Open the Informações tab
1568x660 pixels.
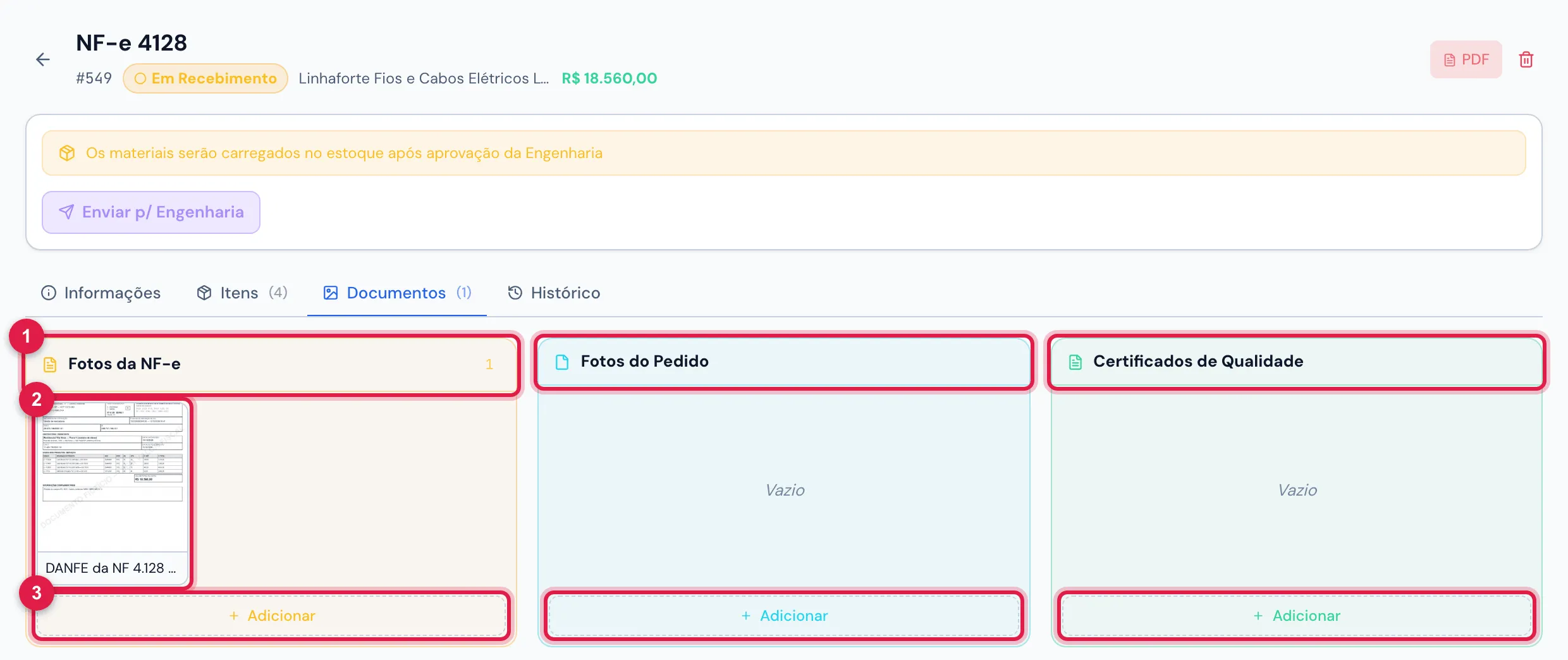101,293
